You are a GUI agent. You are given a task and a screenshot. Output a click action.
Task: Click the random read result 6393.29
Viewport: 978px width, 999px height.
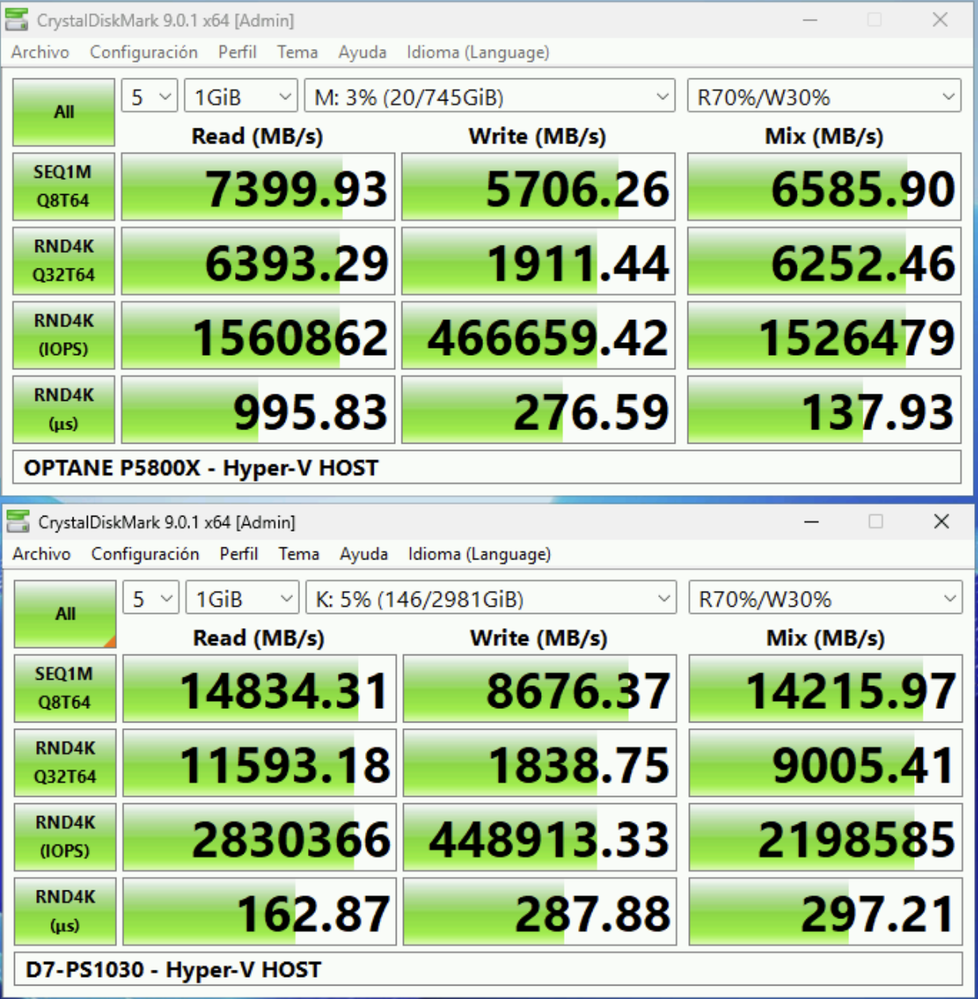coord(258,261)
